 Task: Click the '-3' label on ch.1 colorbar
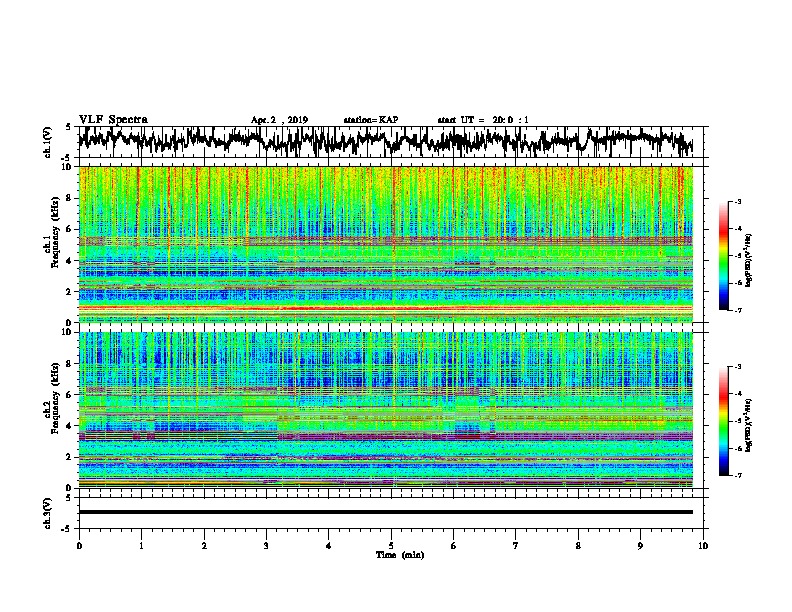coord(737,201)
